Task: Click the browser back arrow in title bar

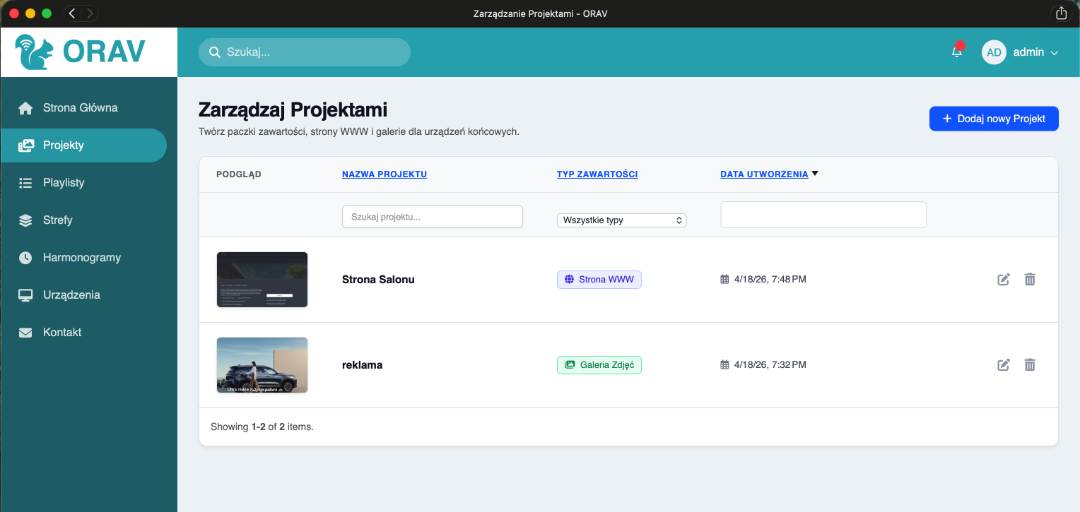Action: coord(72,13)
